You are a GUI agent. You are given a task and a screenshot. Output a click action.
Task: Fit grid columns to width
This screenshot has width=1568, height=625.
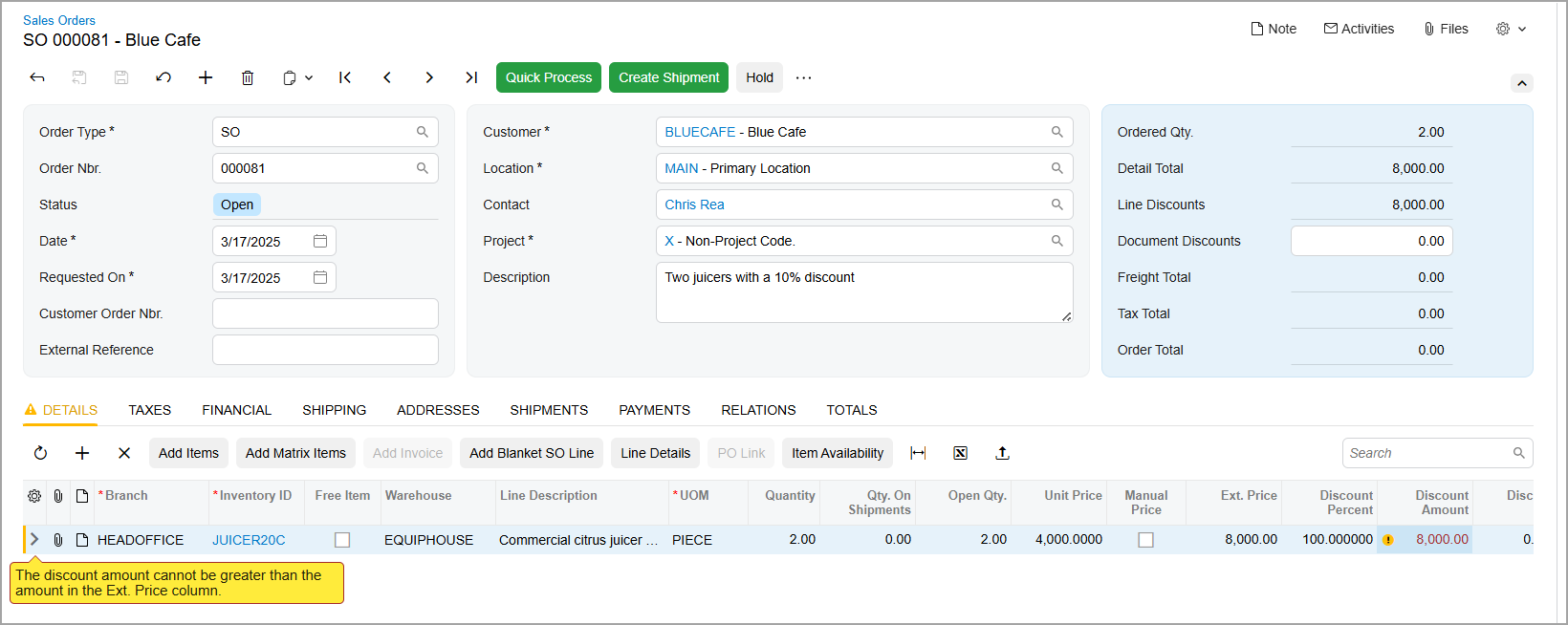[x=918, y=453]
